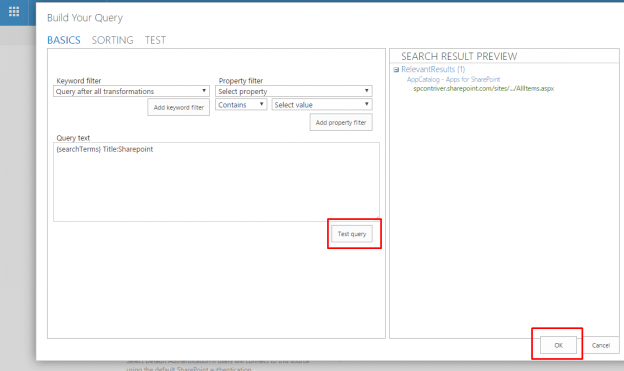The height and width of the screenshot is (371, 624).
Task: Click the Build Your Query title
Action: pyautogui.click(x=85, y=18)
